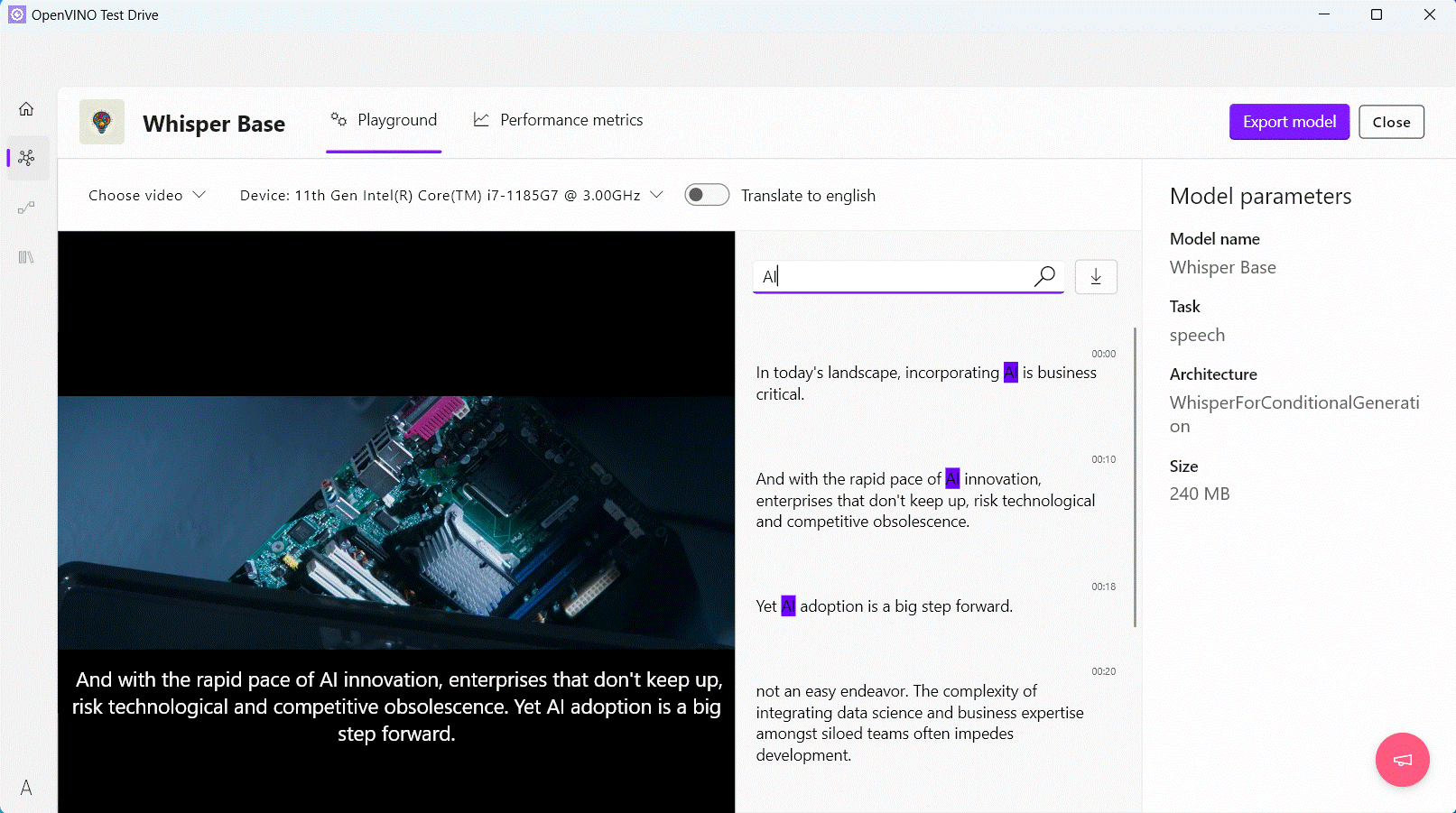Open the Choose video dropdown
The width and height of the screenshot is (1456, 813).
[x=146, y=195]
